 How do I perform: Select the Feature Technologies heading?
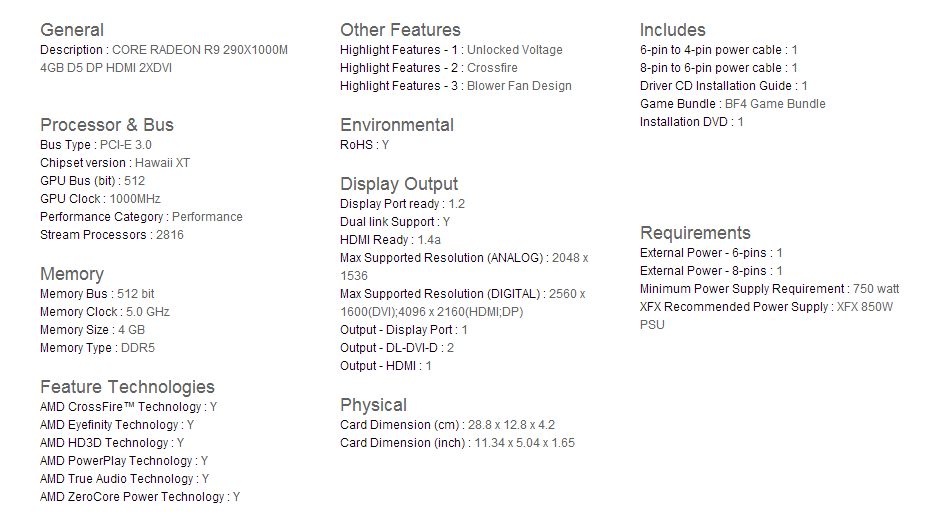pyautogui.click(x=127, y=387)
